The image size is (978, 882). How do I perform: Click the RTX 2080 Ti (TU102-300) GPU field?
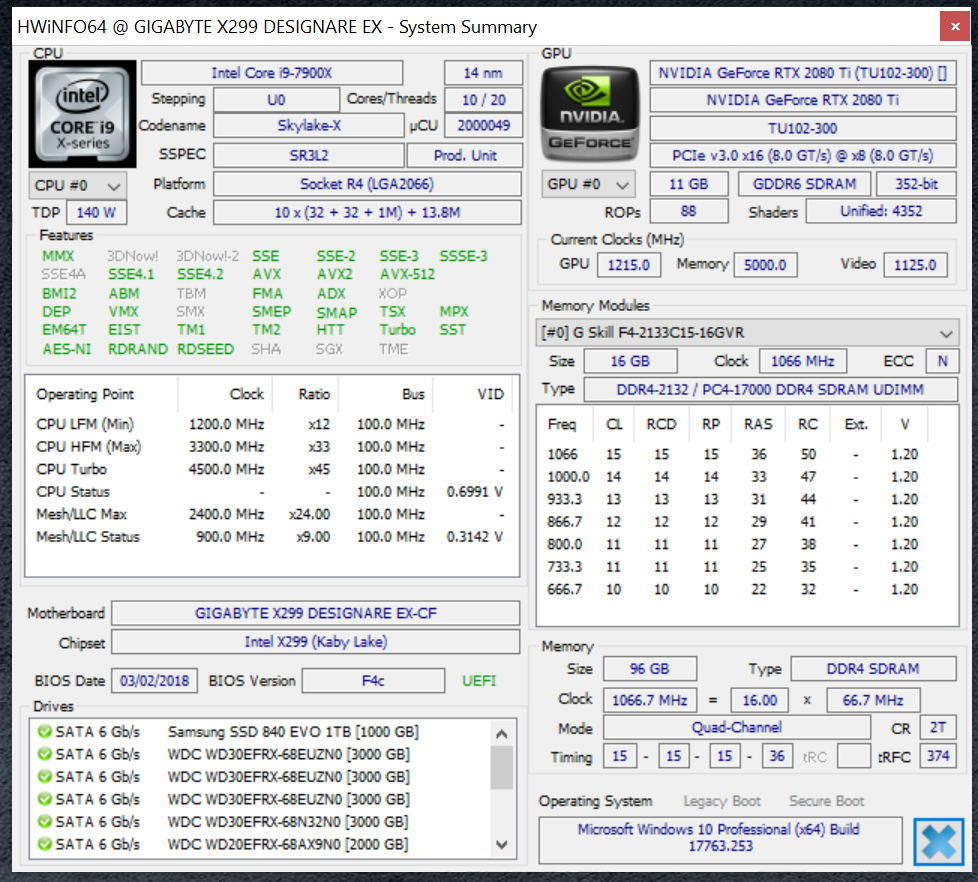tap(803, 73)
